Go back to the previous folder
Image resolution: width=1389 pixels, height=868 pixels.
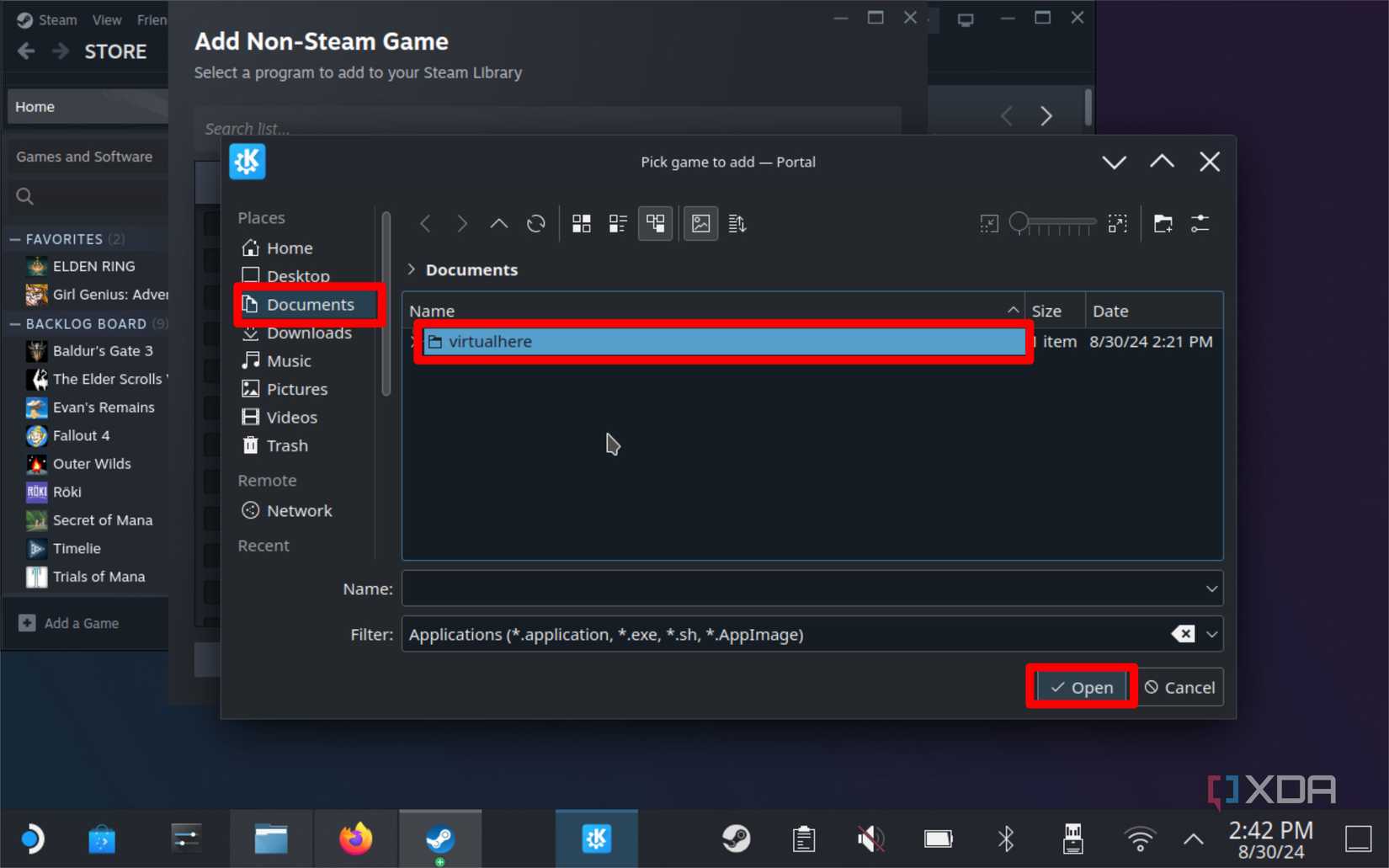pos(425,223)
